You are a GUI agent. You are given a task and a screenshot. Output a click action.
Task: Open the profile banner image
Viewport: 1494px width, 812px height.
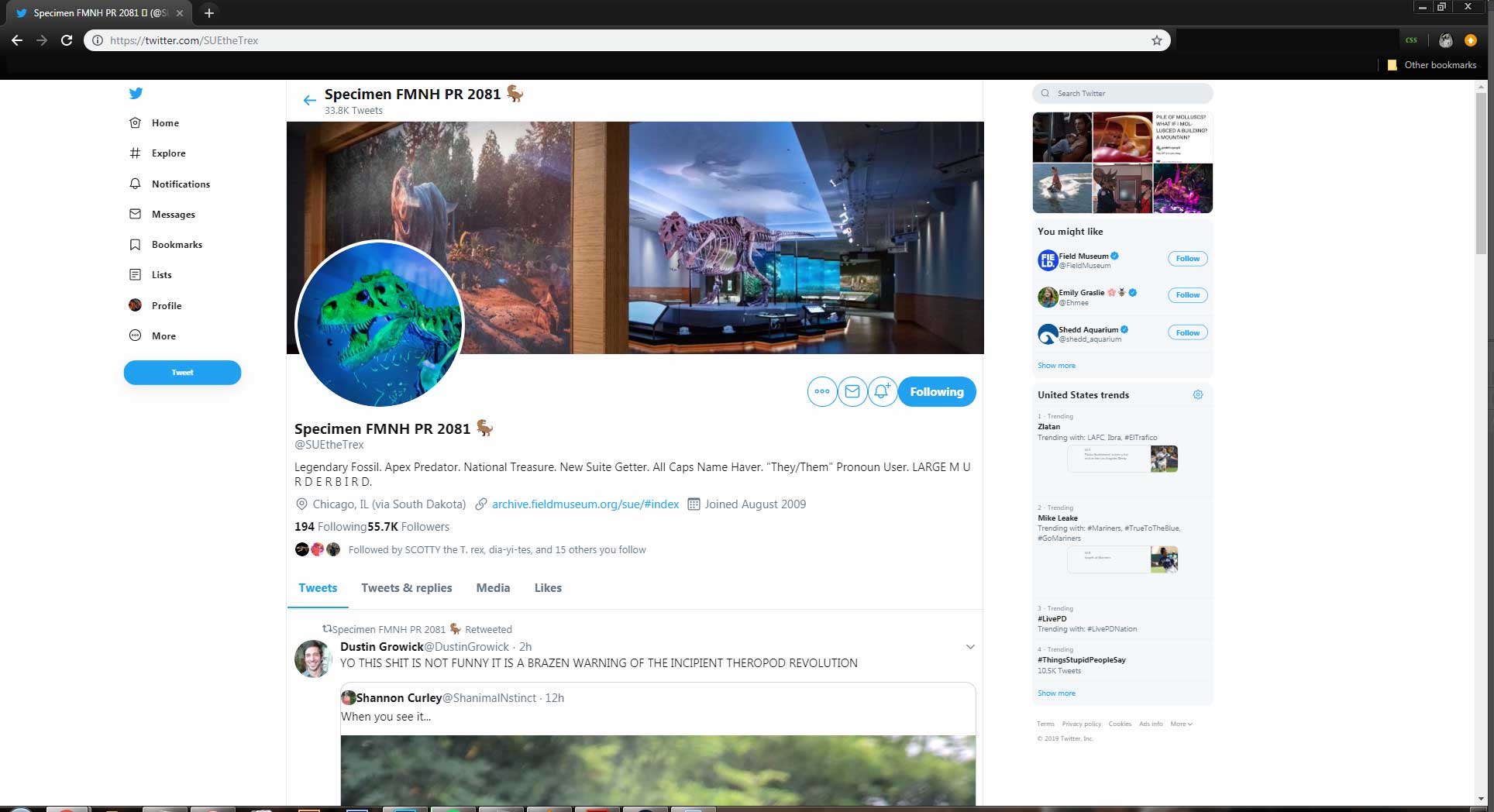(x=635, y=237)
